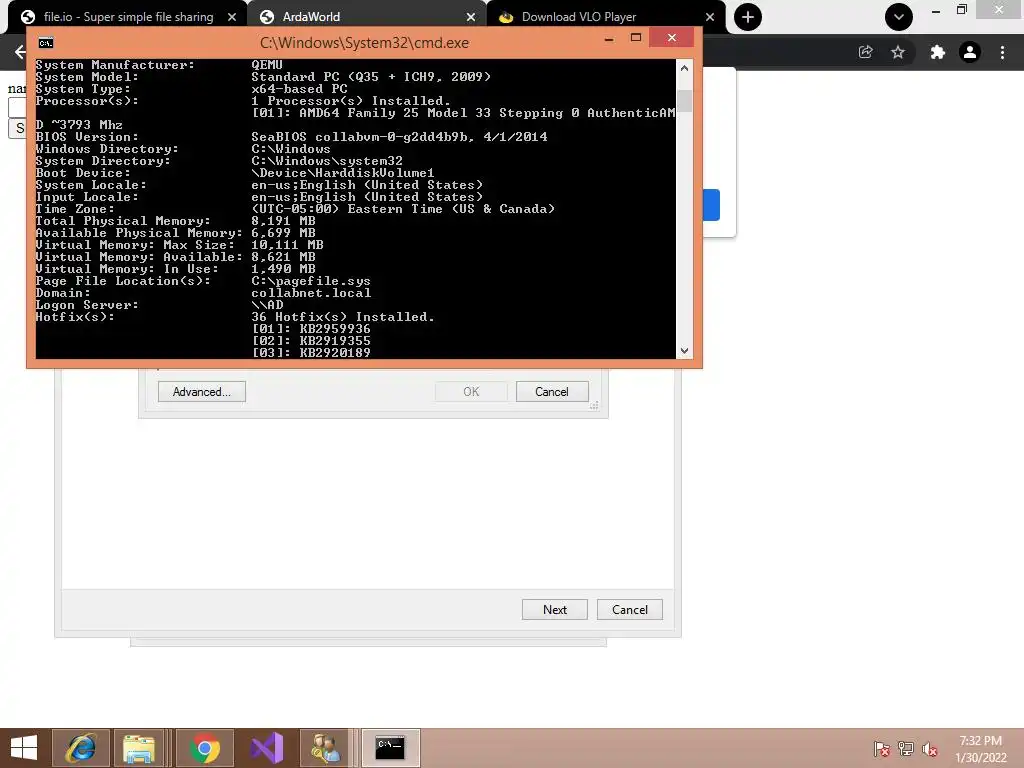Switch to the Download VLO Player tab
Viewport: 1024px width, 768px height.
(x=606, y=17)
